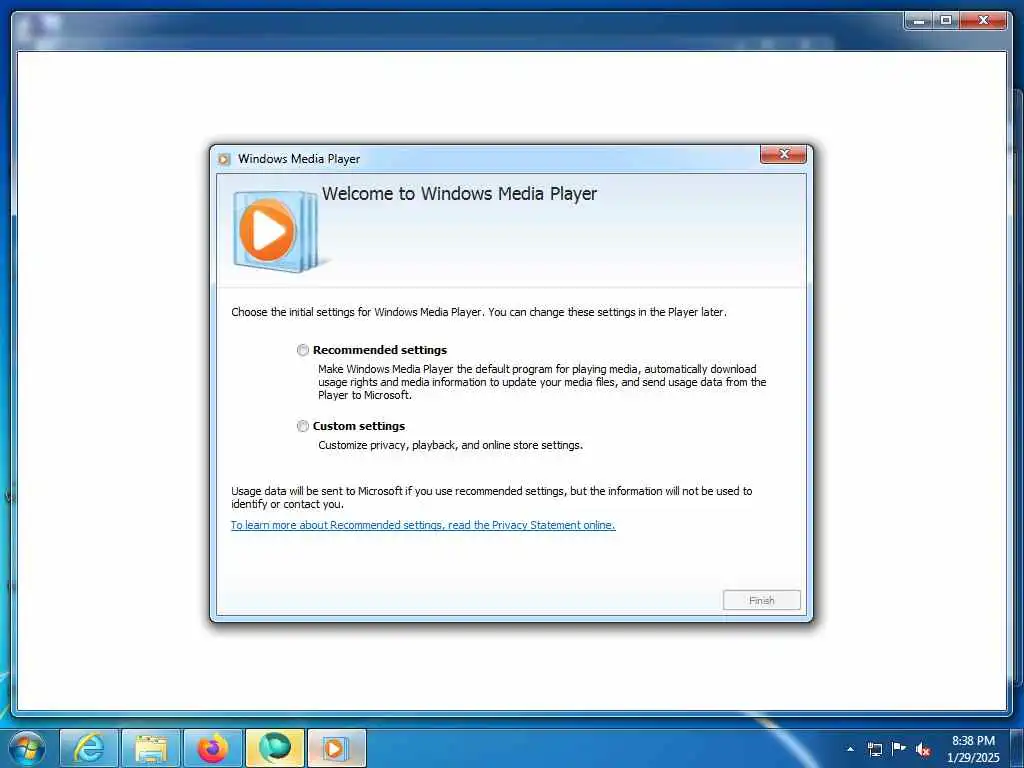This screenshot has width=1024, height=768.
Task: Click the 'Customize privacy, playback' description text
Action: tap(451, 445)
